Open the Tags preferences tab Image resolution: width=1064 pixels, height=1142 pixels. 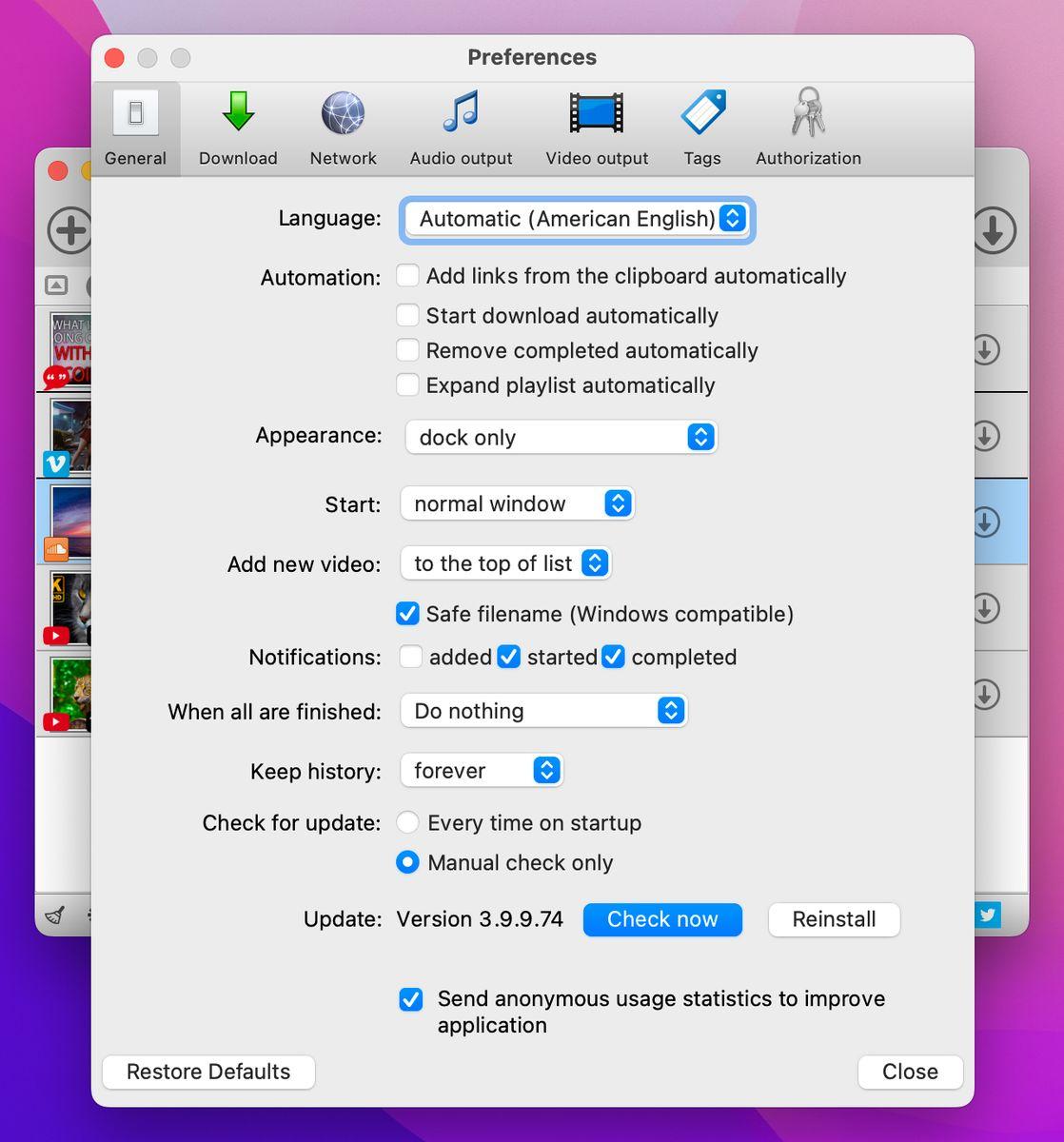click(702, 129)
